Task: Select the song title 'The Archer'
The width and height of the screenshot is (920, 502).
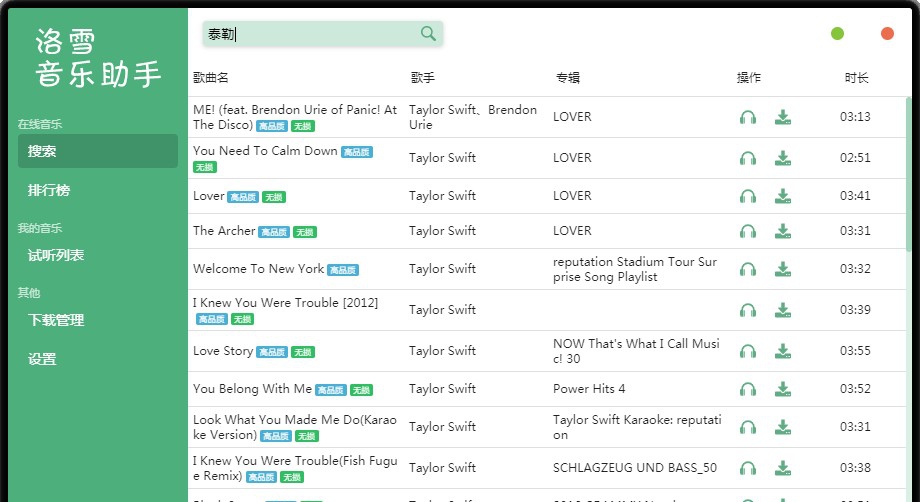Action: coord(224,230)
